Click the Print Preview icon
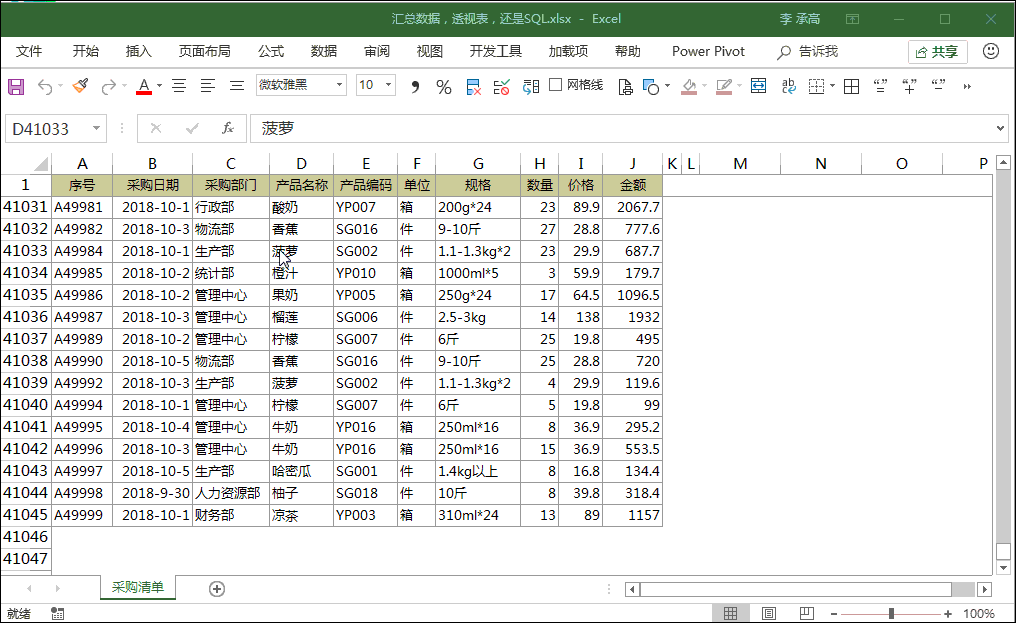The width and height of the screenshot is (1016, 623). (x=625, y=87)
